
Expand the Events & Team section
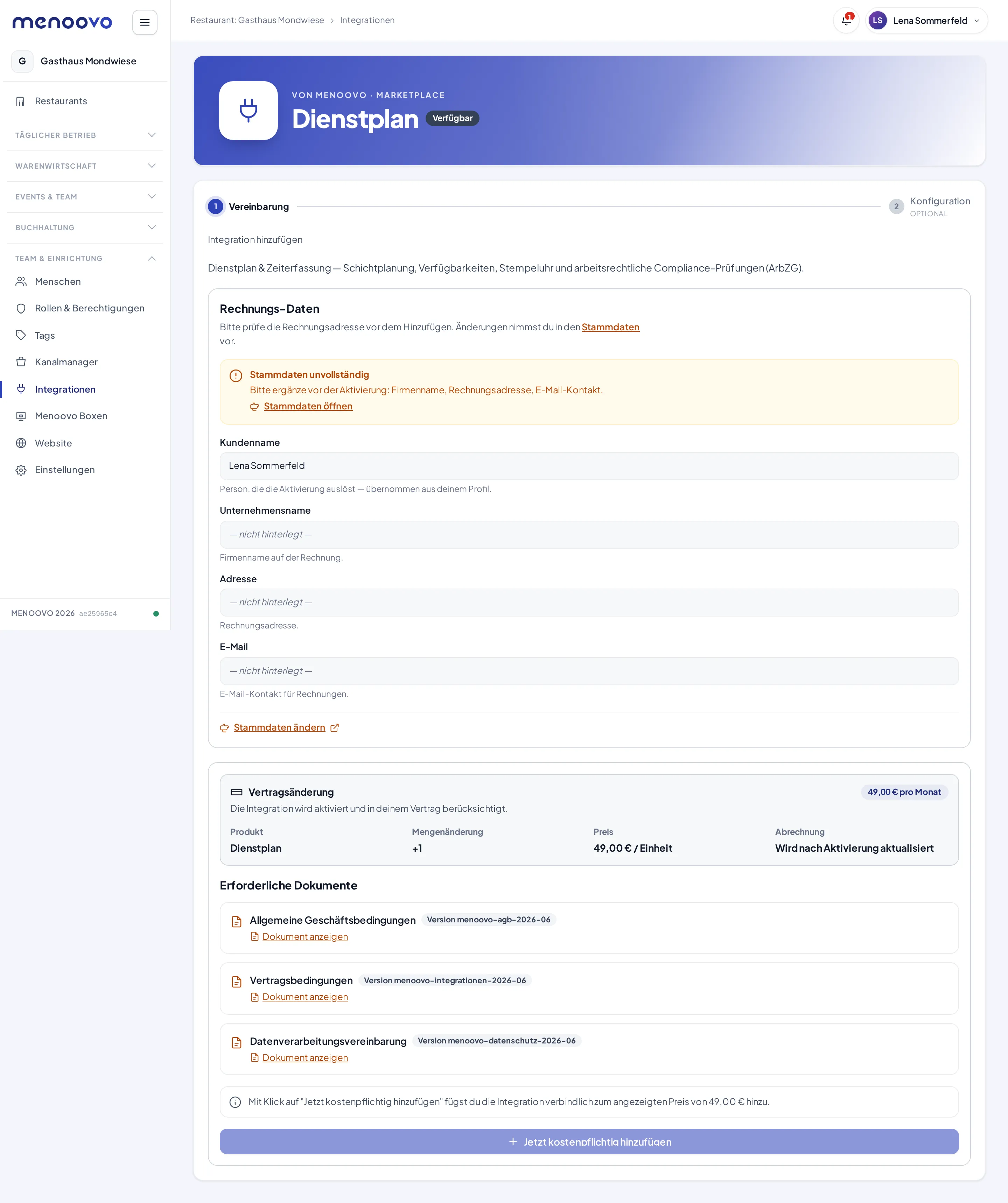[85, 197]
